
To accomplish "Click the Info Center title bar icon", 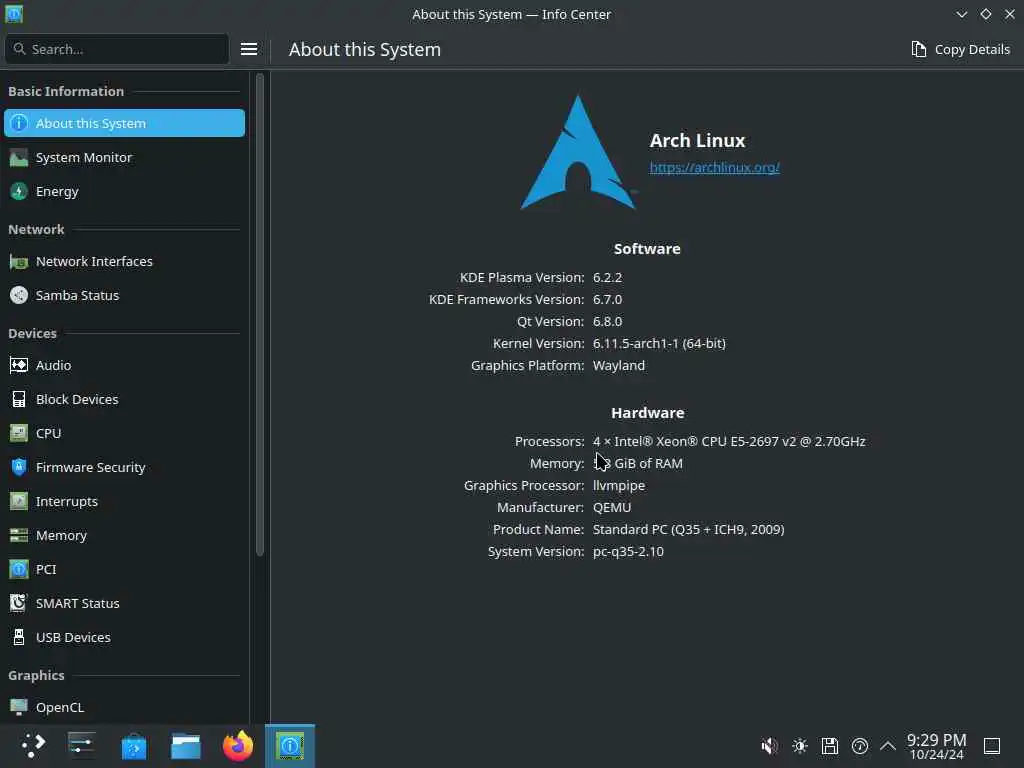I will pyautogui.click(x=14, y=14).
